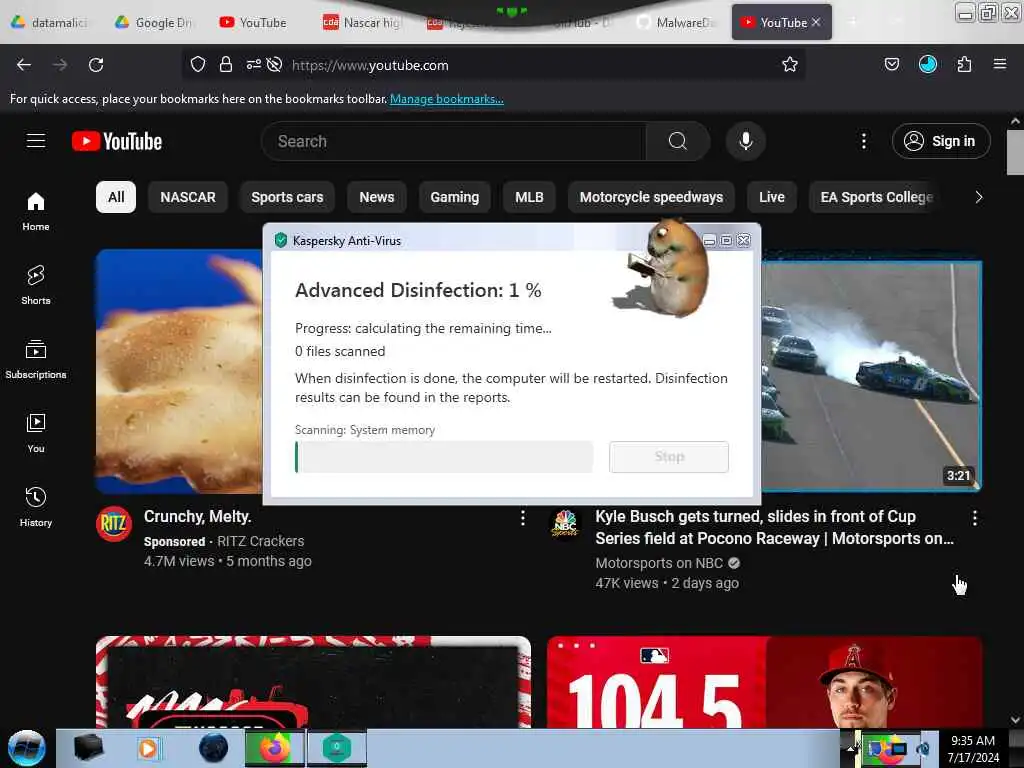Click the site security padlock icon

click(x=226, y=65)
